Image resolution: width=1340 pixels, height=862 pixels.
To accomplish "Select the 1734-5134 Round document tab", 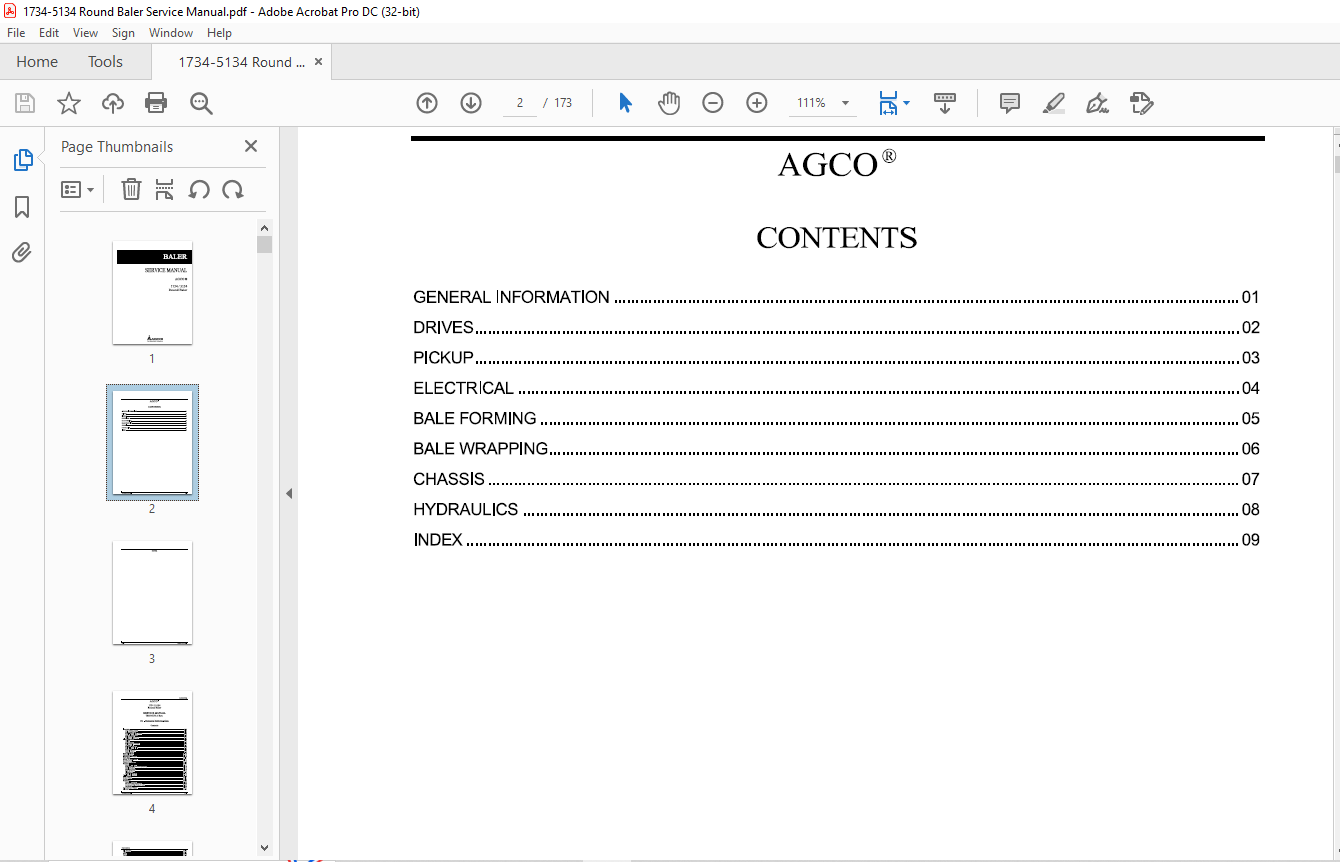I will coord(241,62).
